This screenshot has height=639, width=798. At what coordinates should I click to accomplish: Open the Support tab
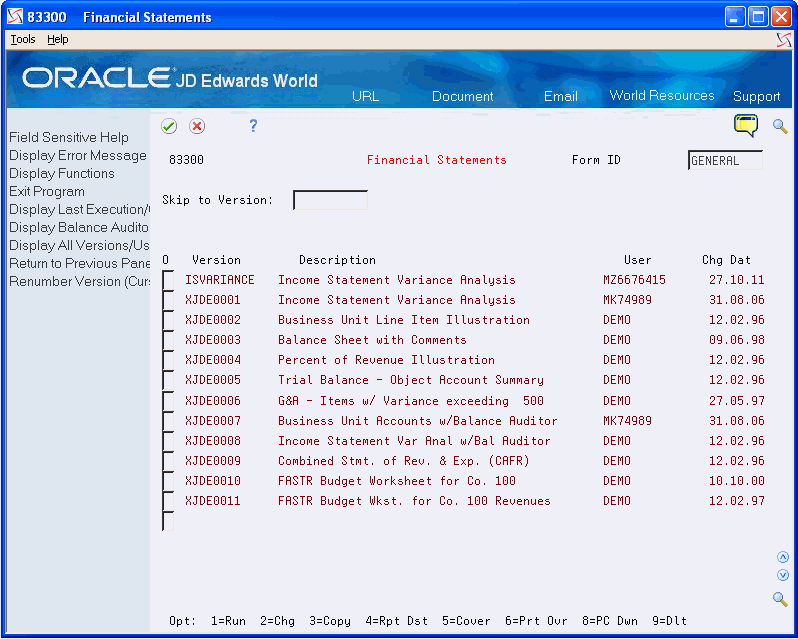pyautogui.click(x=756, y=97)
